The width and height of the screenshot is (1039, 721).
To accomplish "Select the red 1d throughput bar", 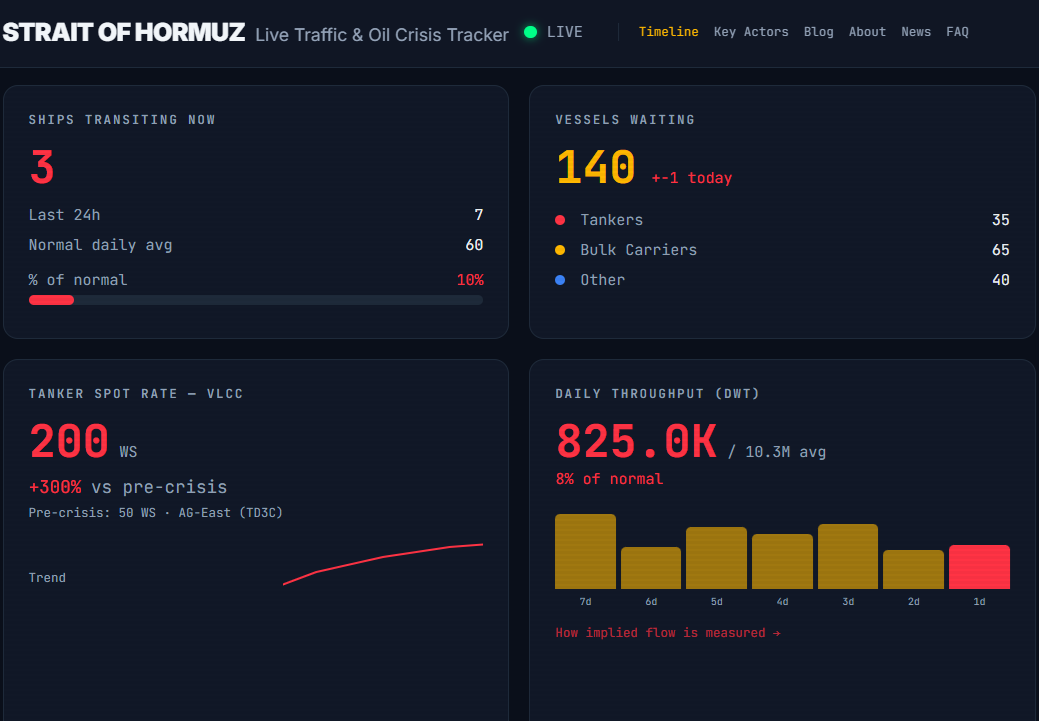I will 979,567.
